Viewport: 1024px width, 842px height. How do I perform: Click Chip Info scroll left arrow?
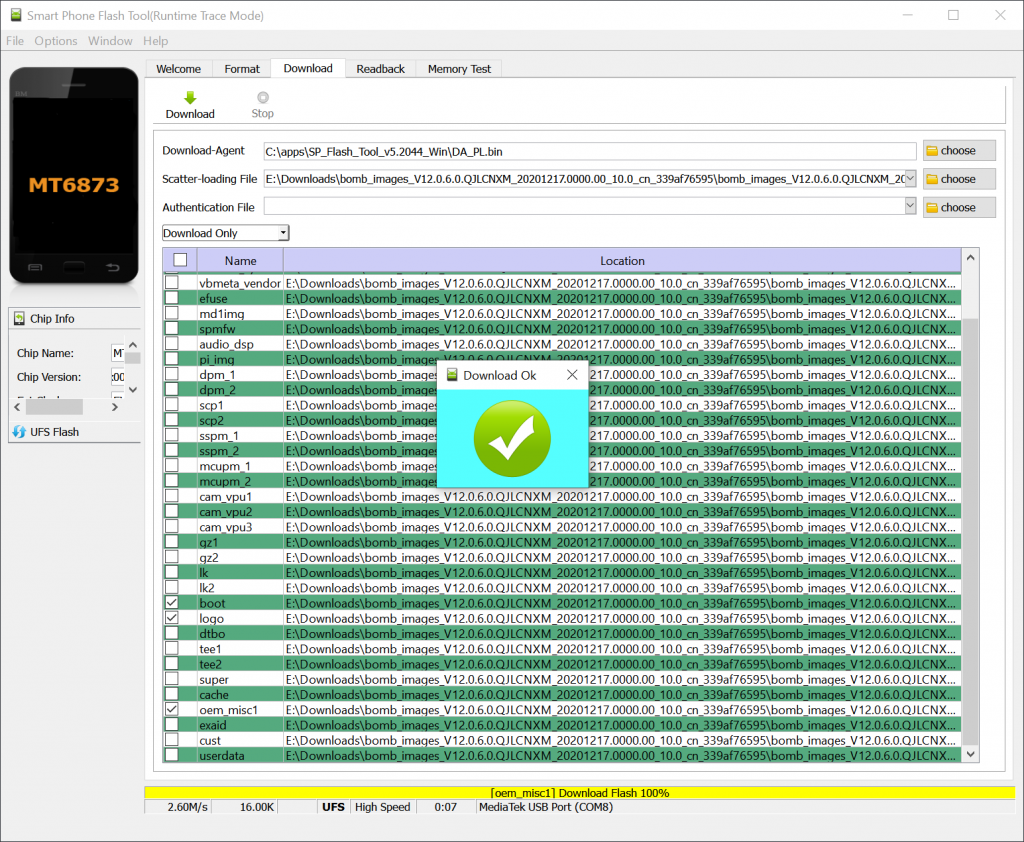[x=18, y=407]
